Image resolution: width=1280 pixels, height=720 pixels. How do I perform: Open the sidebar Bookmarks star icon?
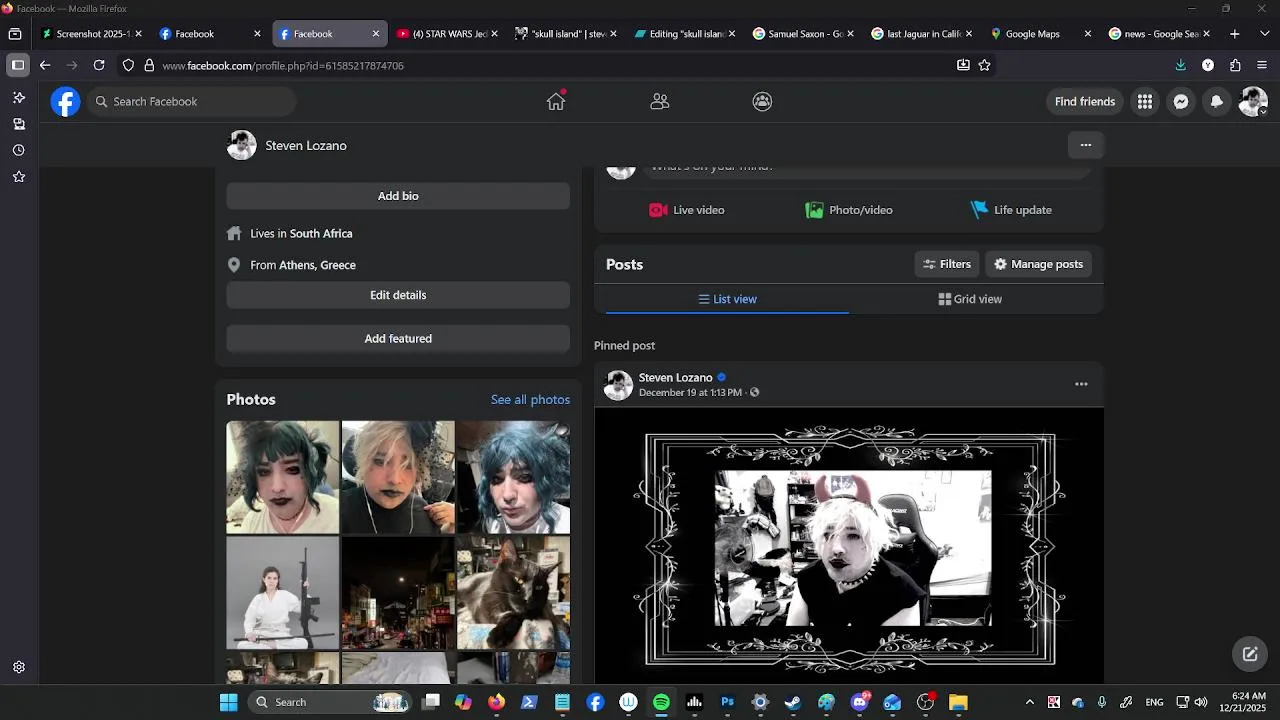click(18, 177)
